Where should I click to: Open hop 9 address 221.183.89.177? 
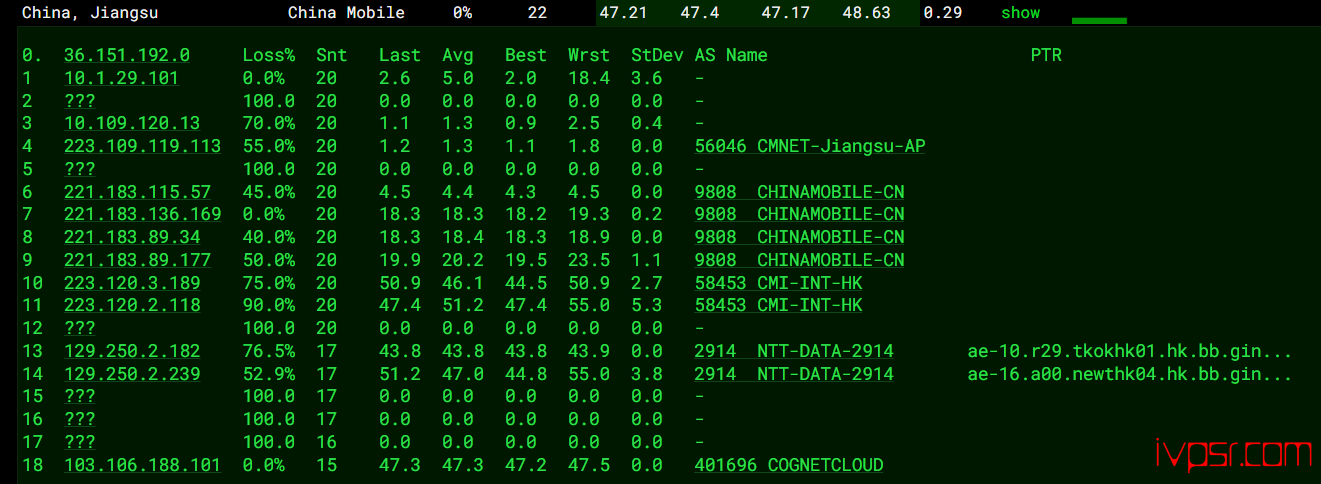pos(137,260)
